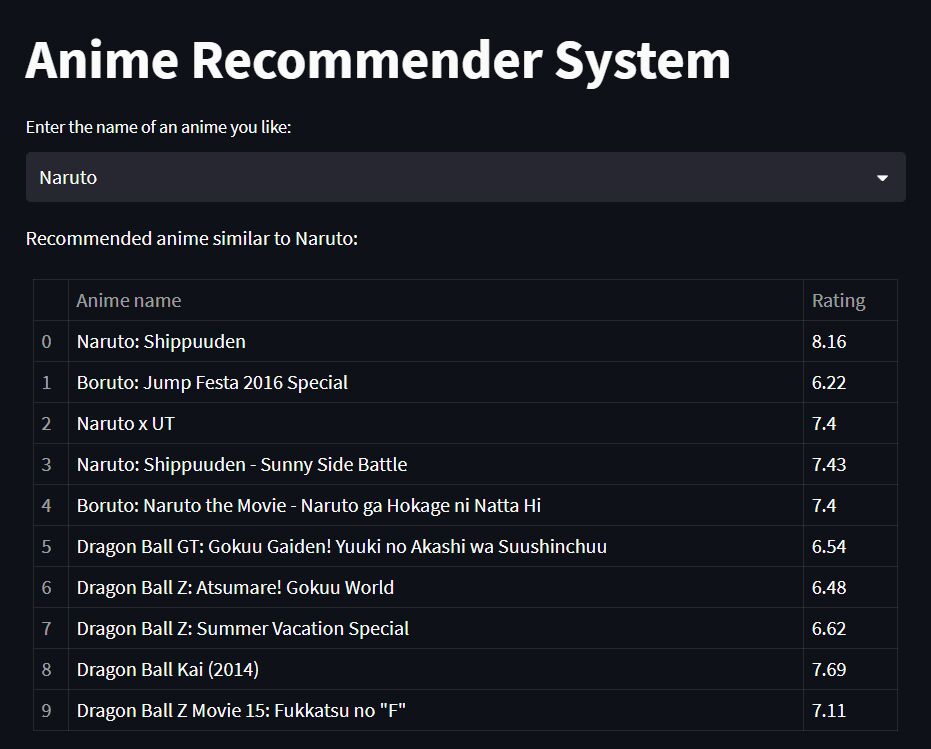Viewport: 931px width, 749px height.
Task: Click the Rating column header
Action: pos(838,300)
